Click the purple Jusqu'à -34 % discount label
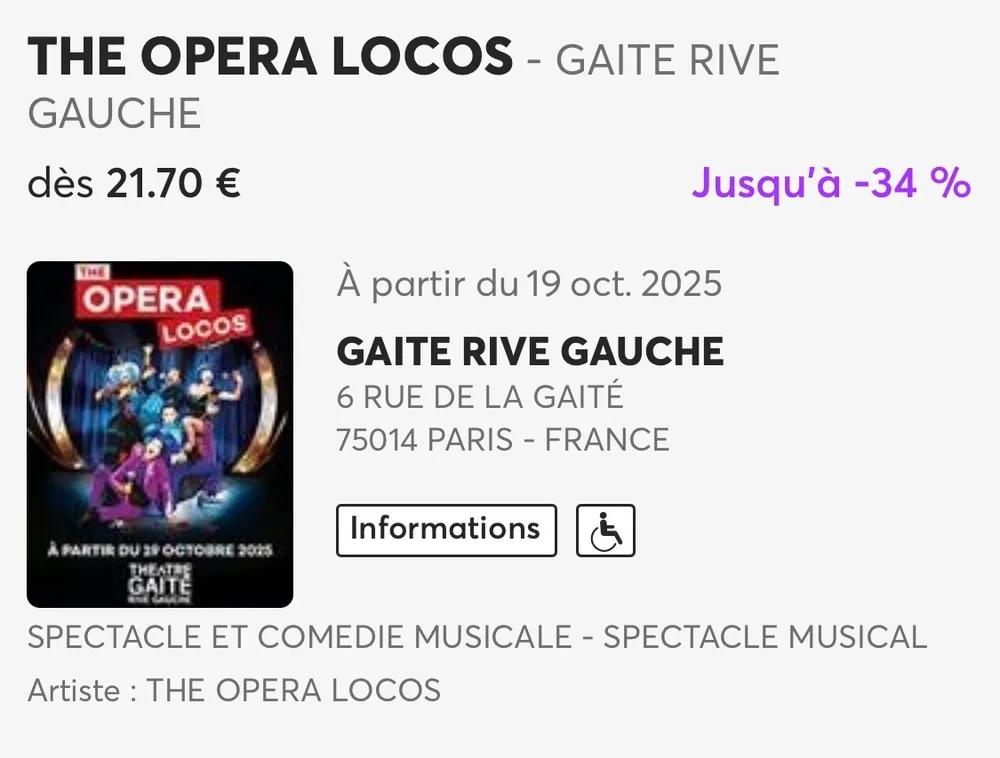 (831, 183)
